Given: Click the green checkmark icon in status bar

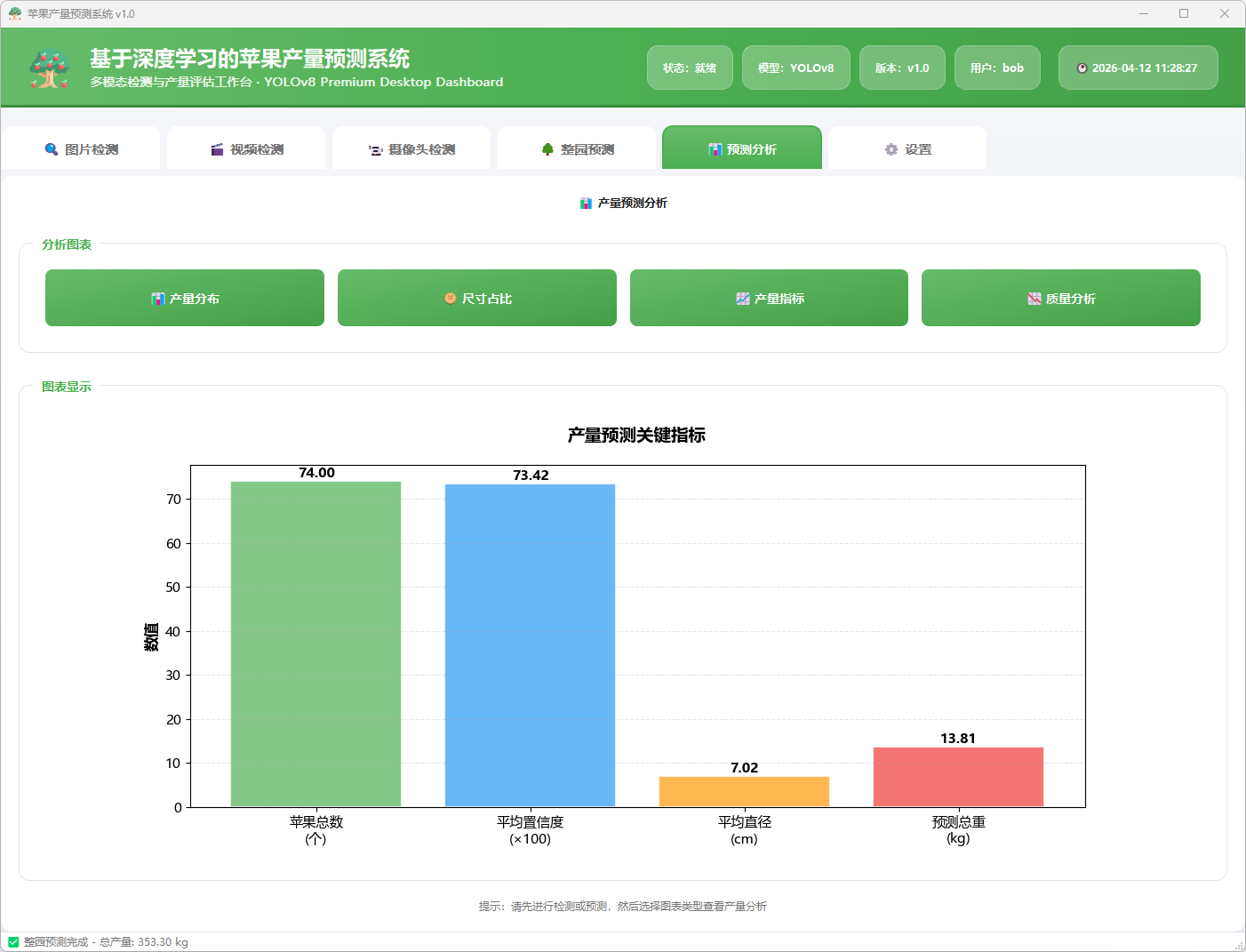Looking at the screenshot, I should [13, 942].
